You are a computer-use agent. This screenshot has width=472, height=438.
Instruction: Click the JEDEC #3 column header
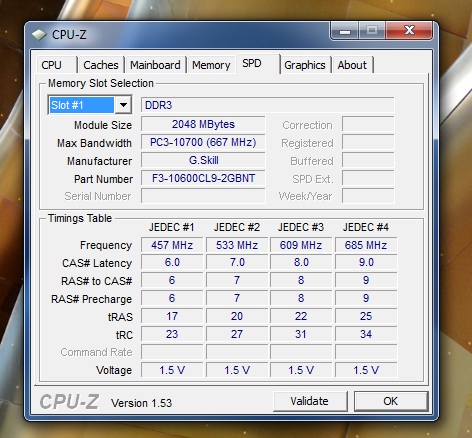(x=301, y=227)
